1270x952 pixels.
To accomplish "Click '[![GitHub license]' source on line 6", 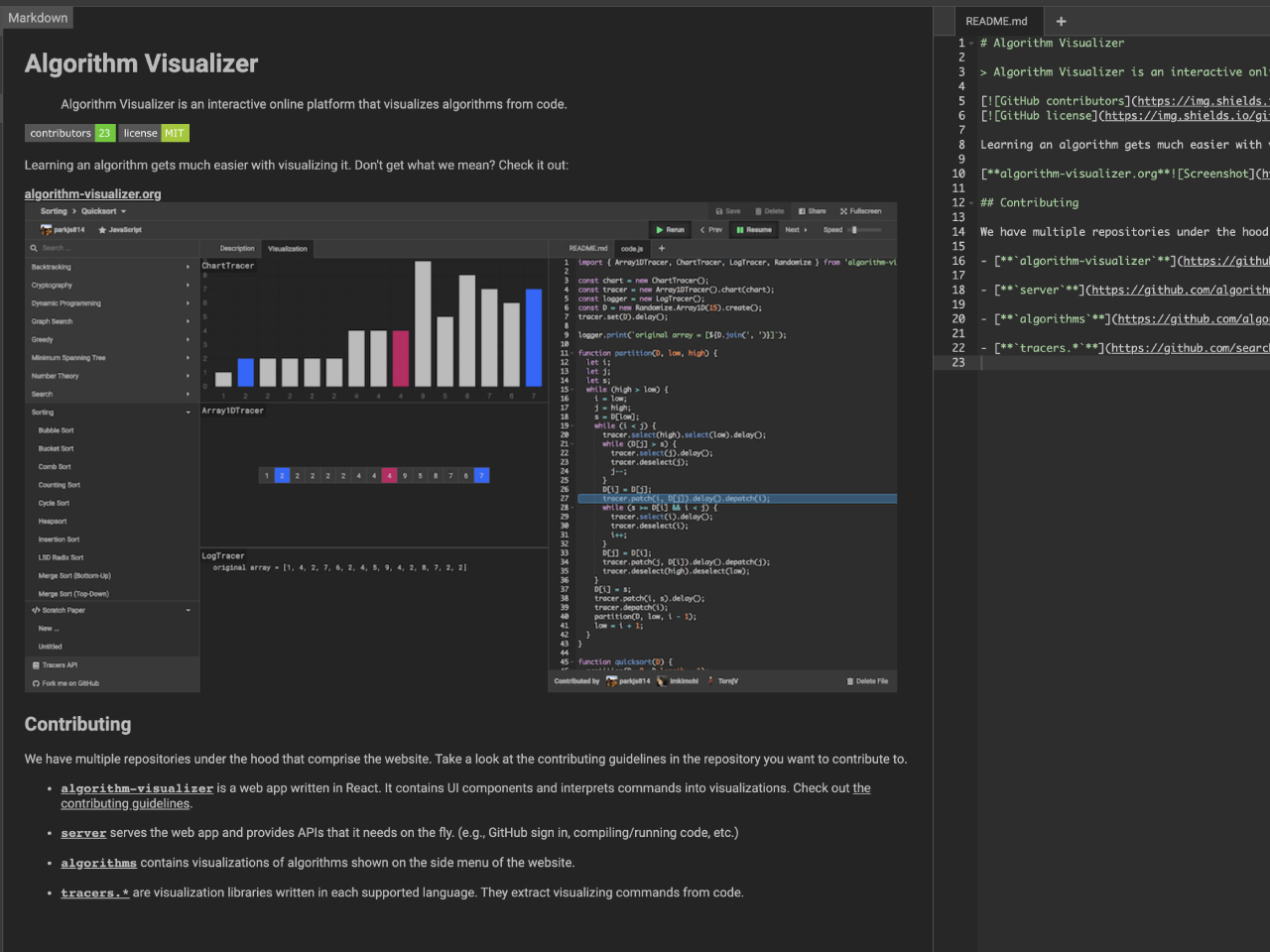I will pyautogui.click(x=1039, y=116).
